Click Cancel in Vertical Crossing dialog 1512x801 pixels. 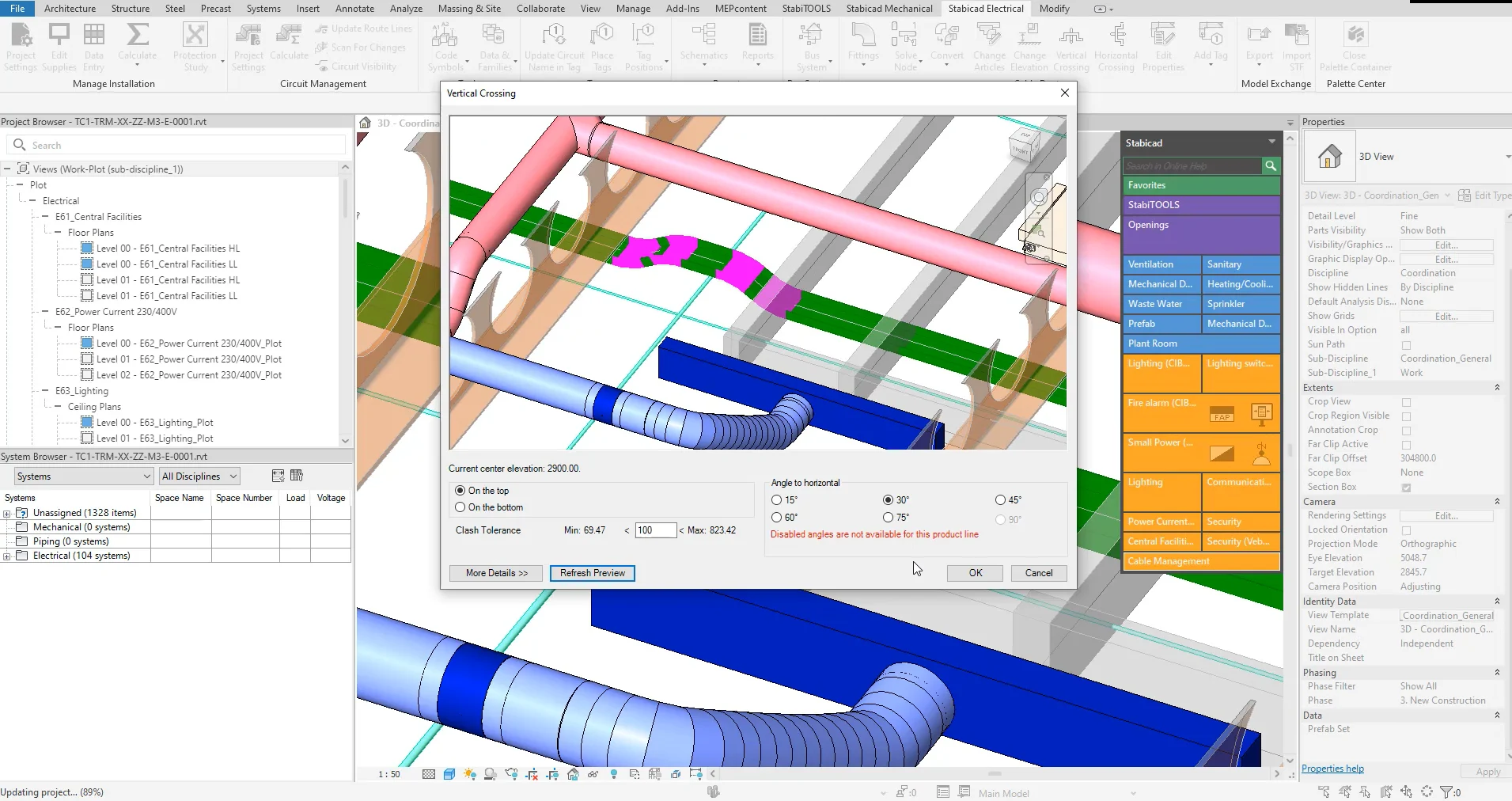(x=1039, y=573)
